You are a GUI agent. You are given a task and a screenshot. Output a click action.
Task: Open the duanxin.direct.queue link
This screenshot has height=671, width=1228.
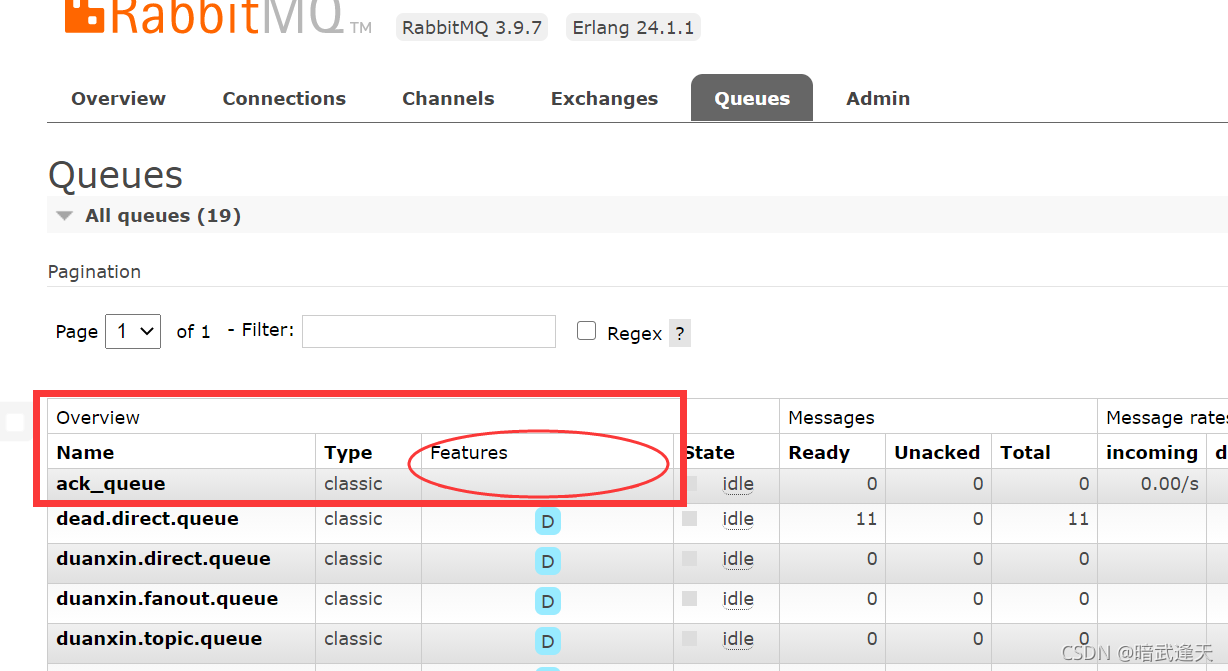pyautogui.click(x=163, y=559)
